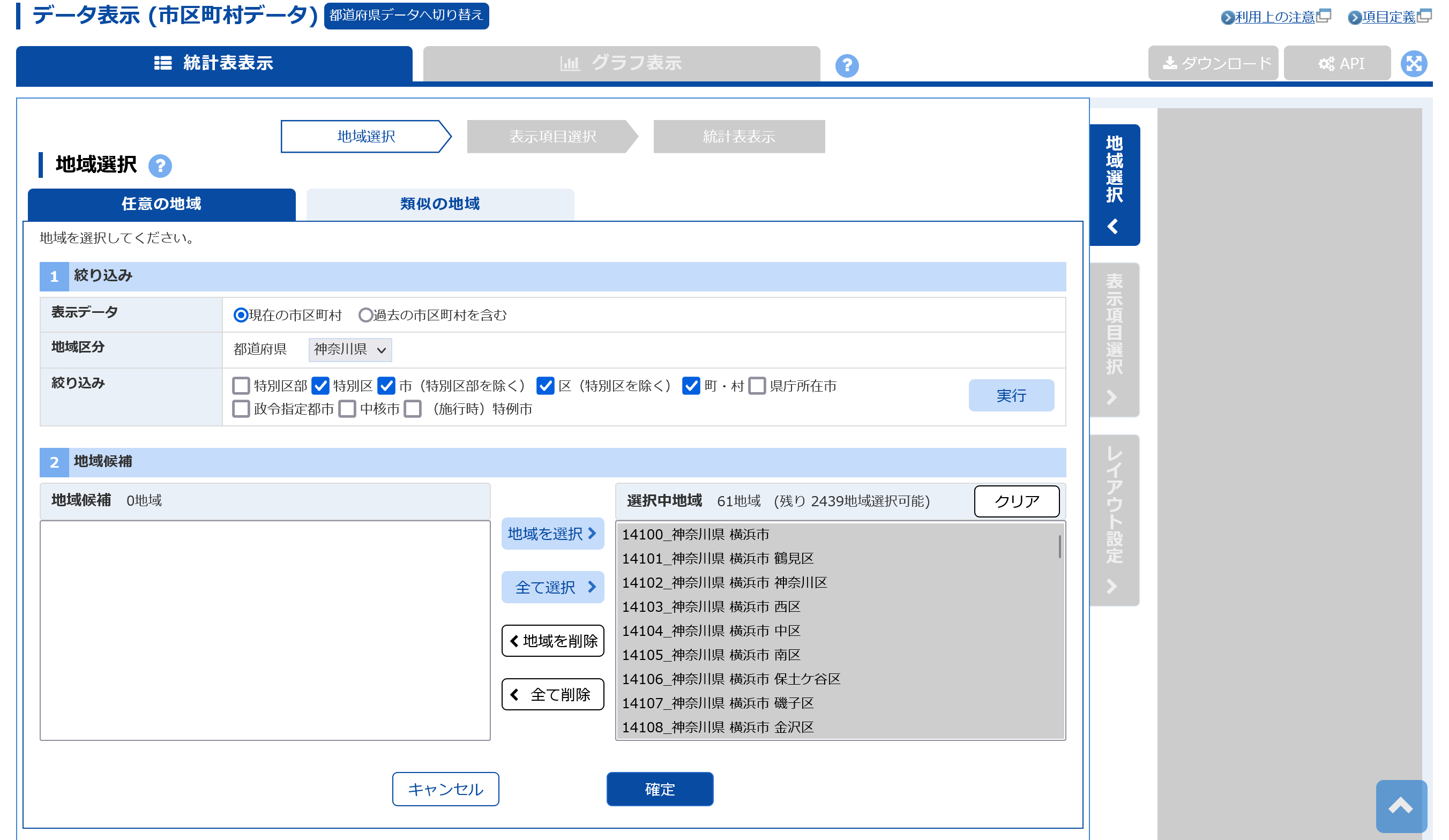The height and width of the screenshot is (840, 1449).
Task: Open the ダウンロード download button
Action: [1213, 63]
